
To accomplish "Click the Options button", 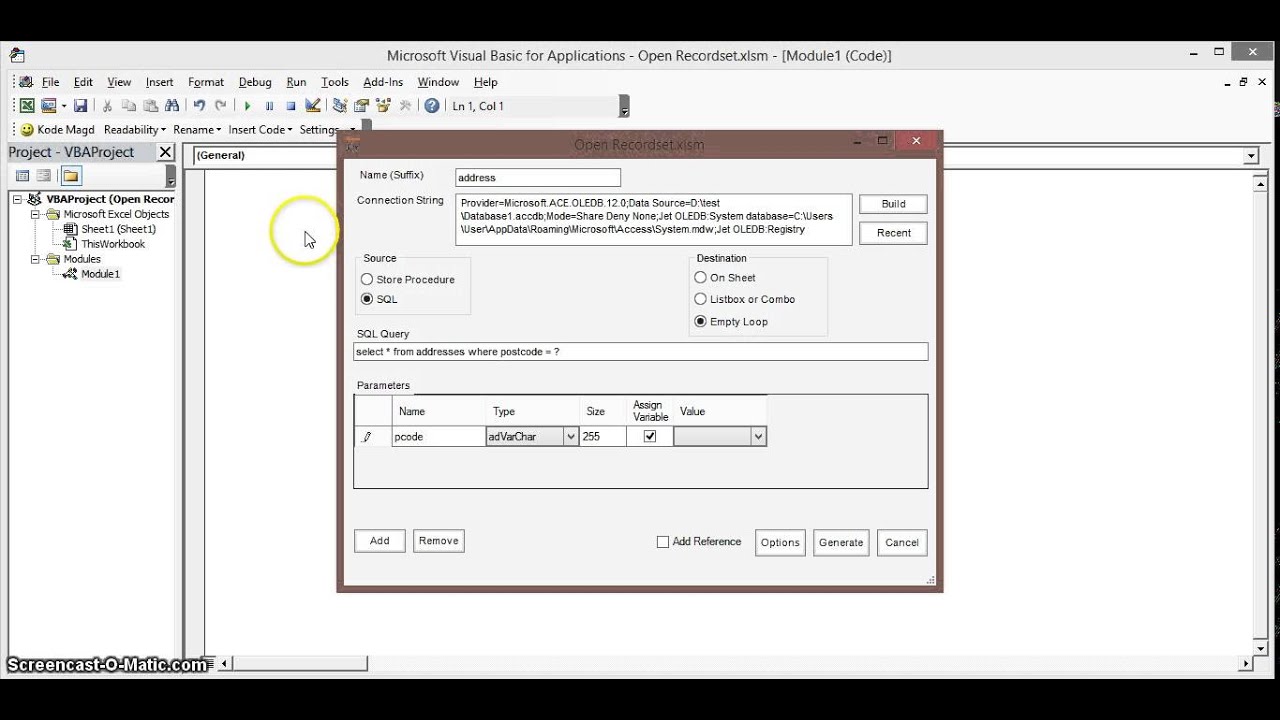I will tap(780, 543).
